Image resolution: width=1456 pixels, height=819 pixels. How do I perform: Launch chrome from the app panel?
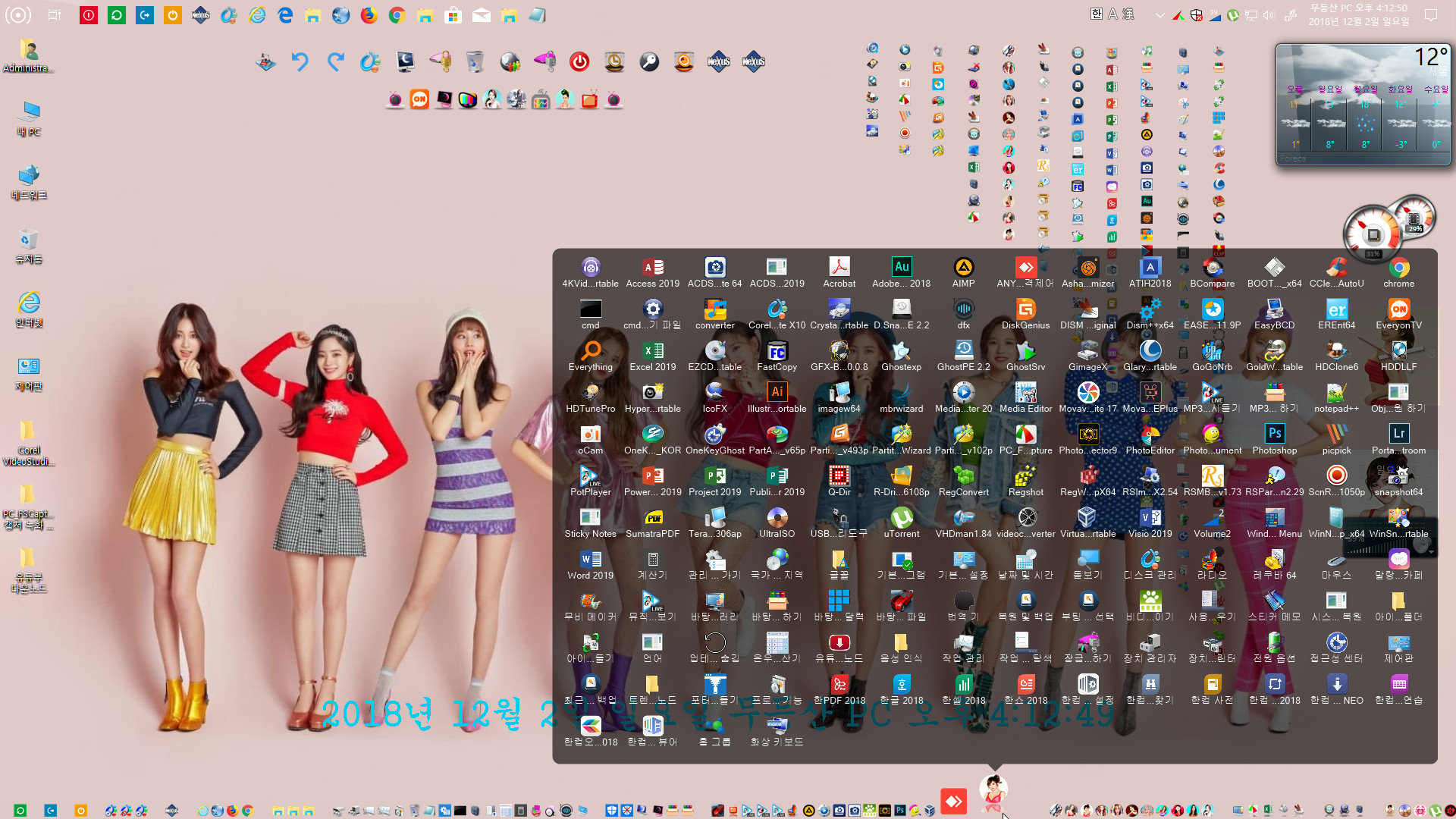pos(1398,272)
